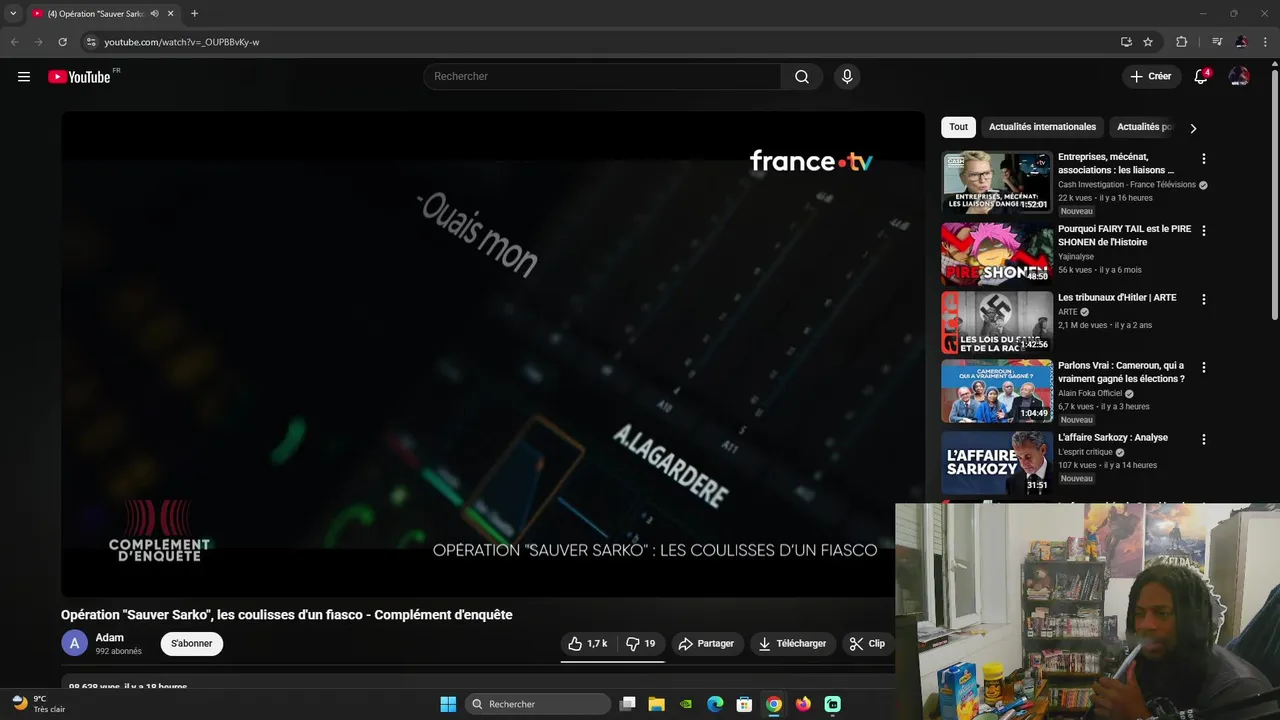
Task: Open Parlons Vrai Cameroun thumbnail
Action: pos(997,391)
